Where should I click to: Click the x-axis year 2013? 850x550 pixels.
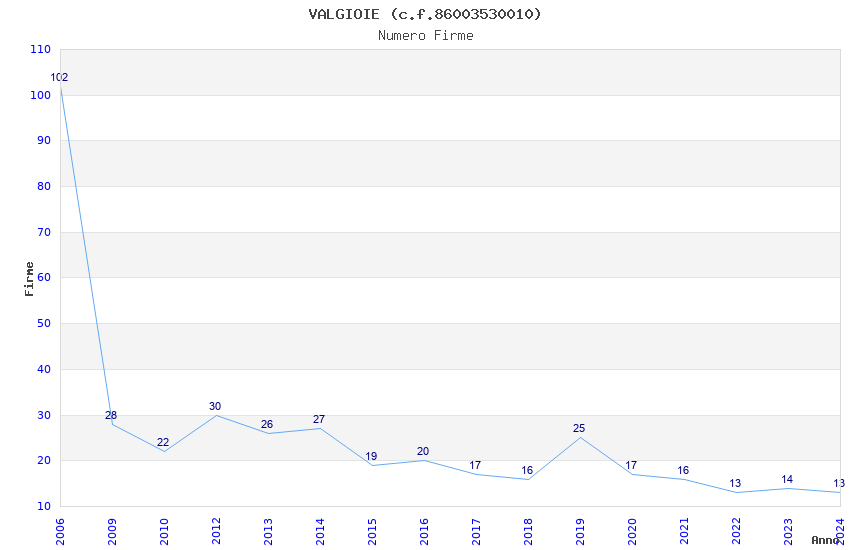coord(268,532)
